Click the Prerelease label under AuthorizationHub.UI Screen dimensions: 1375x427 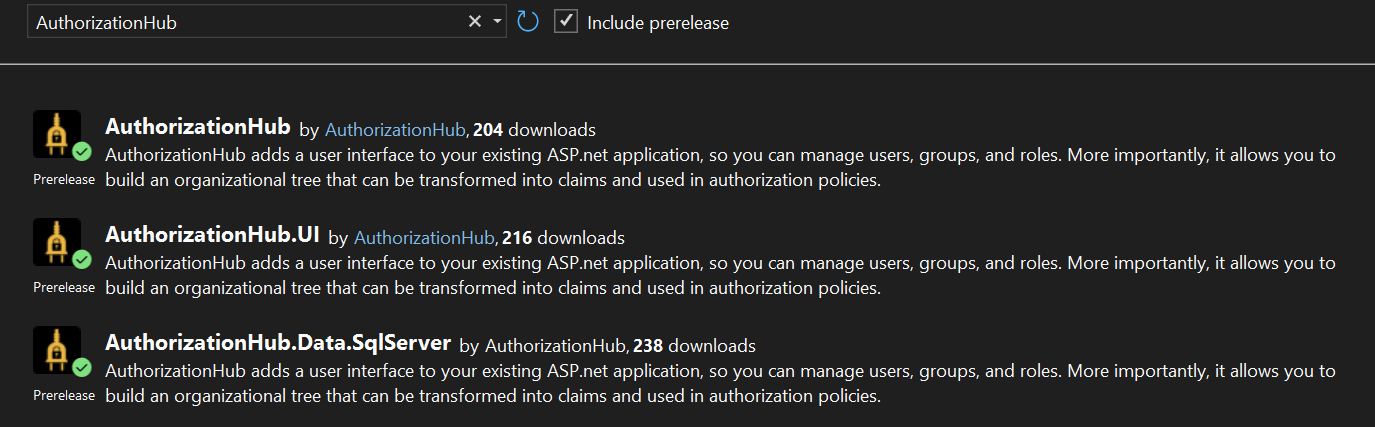pos(64,287)
